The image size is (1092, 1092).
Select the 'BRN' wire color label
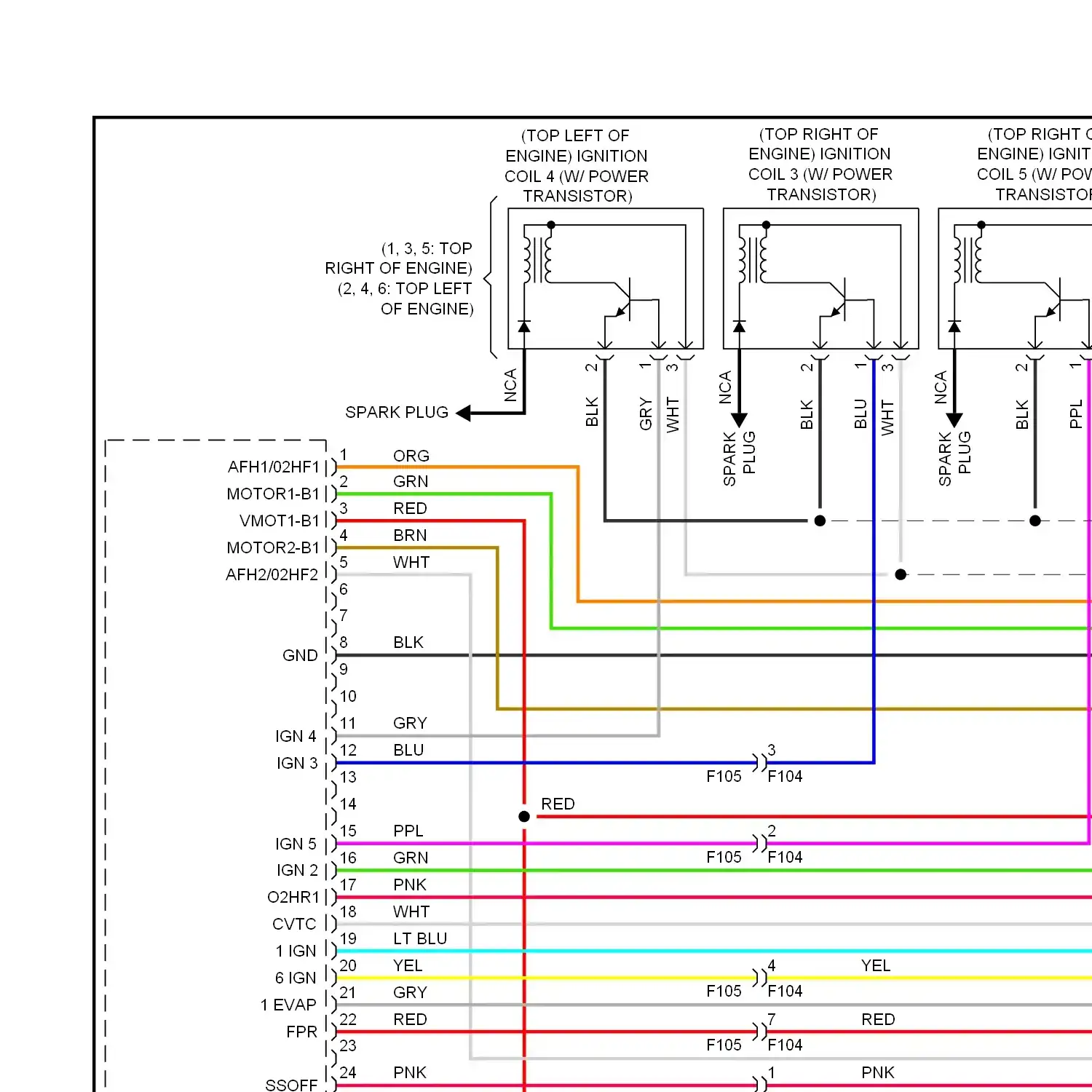[x=410, y=535]
